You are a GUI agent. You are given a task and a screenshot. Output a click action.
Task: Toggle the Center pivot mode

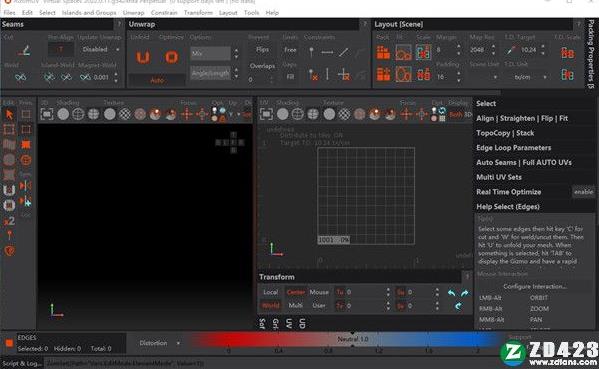[296, 292]
